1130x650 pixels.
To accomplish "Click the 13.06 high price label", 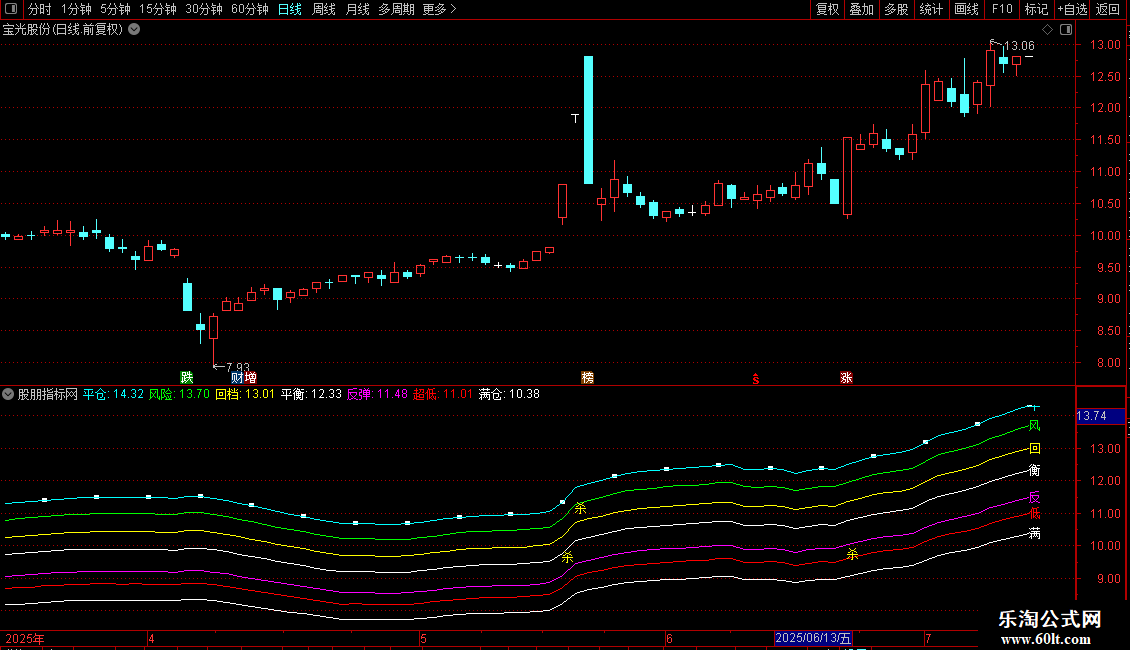I will [1019, 45].
